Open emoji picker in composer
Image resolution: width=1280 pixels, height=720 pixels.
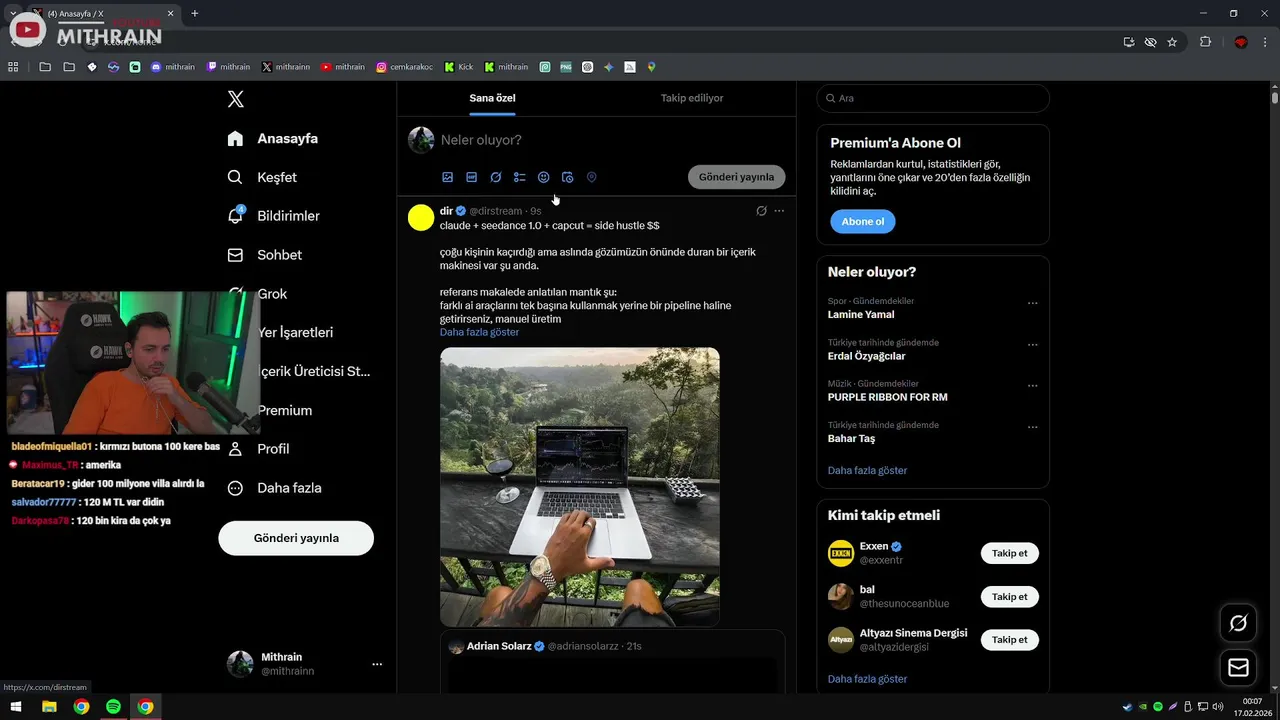click(544, 177)
